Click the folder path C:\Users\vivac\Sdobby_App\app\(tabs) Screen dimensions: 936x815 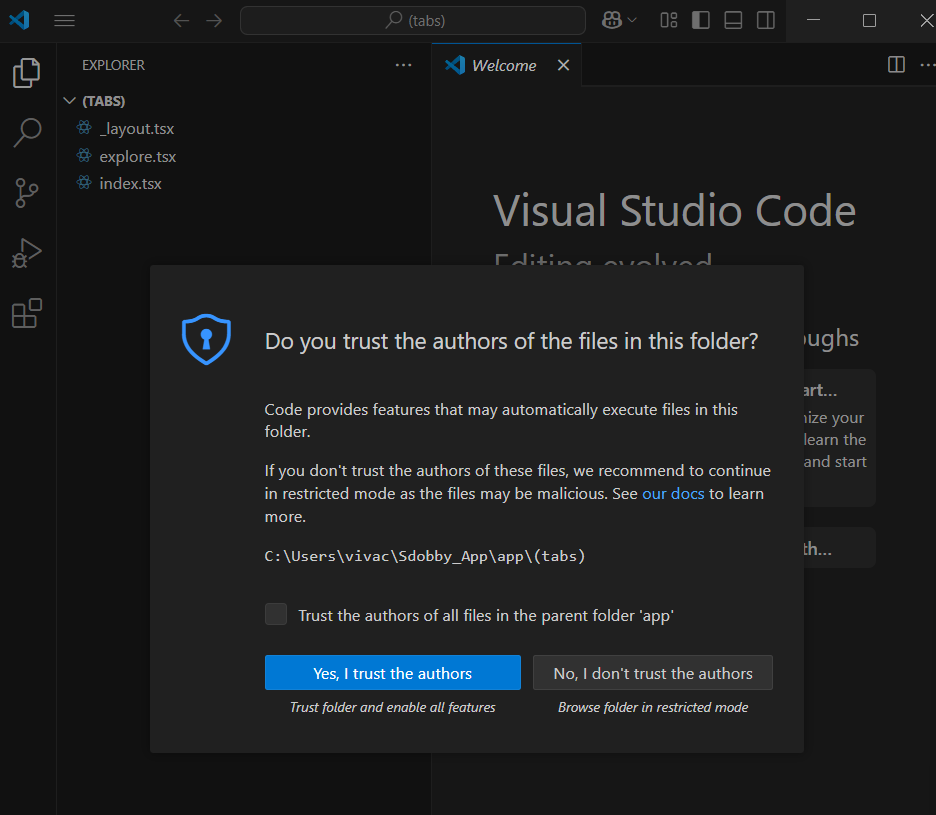424,556
